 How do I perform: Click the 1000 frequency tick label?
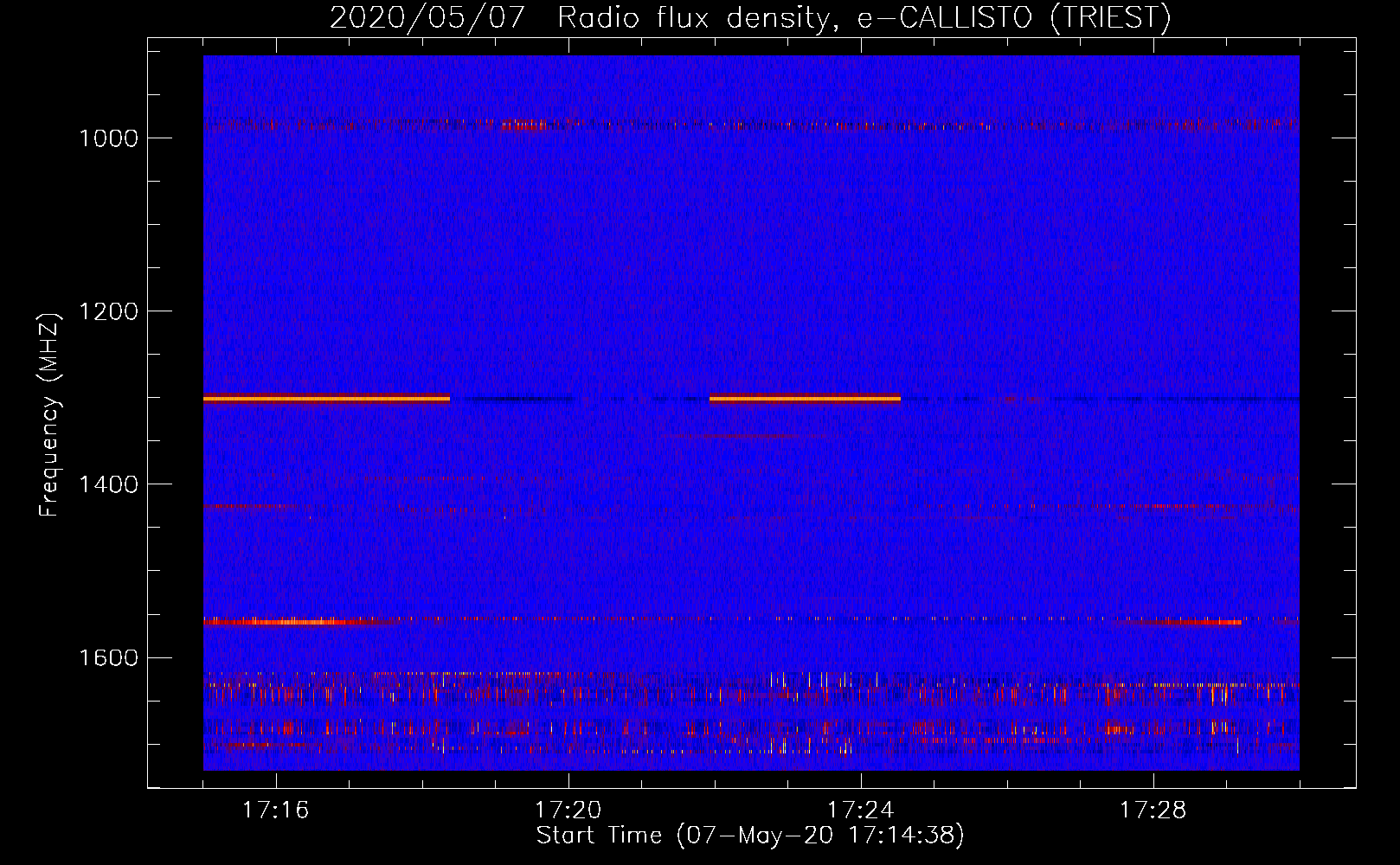point(108,138)
